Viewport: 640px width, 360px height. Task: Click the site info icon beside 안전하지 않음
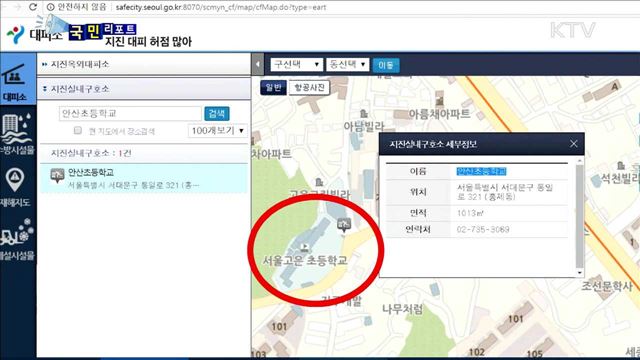point(51,7)
